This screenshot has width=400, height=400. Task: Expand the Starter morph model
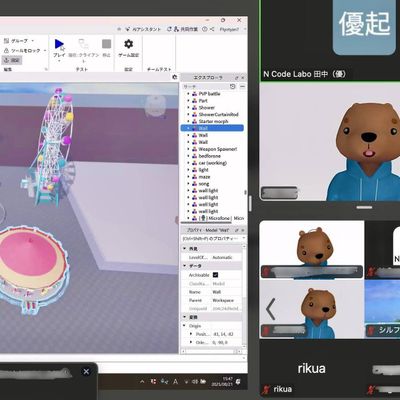188,121
